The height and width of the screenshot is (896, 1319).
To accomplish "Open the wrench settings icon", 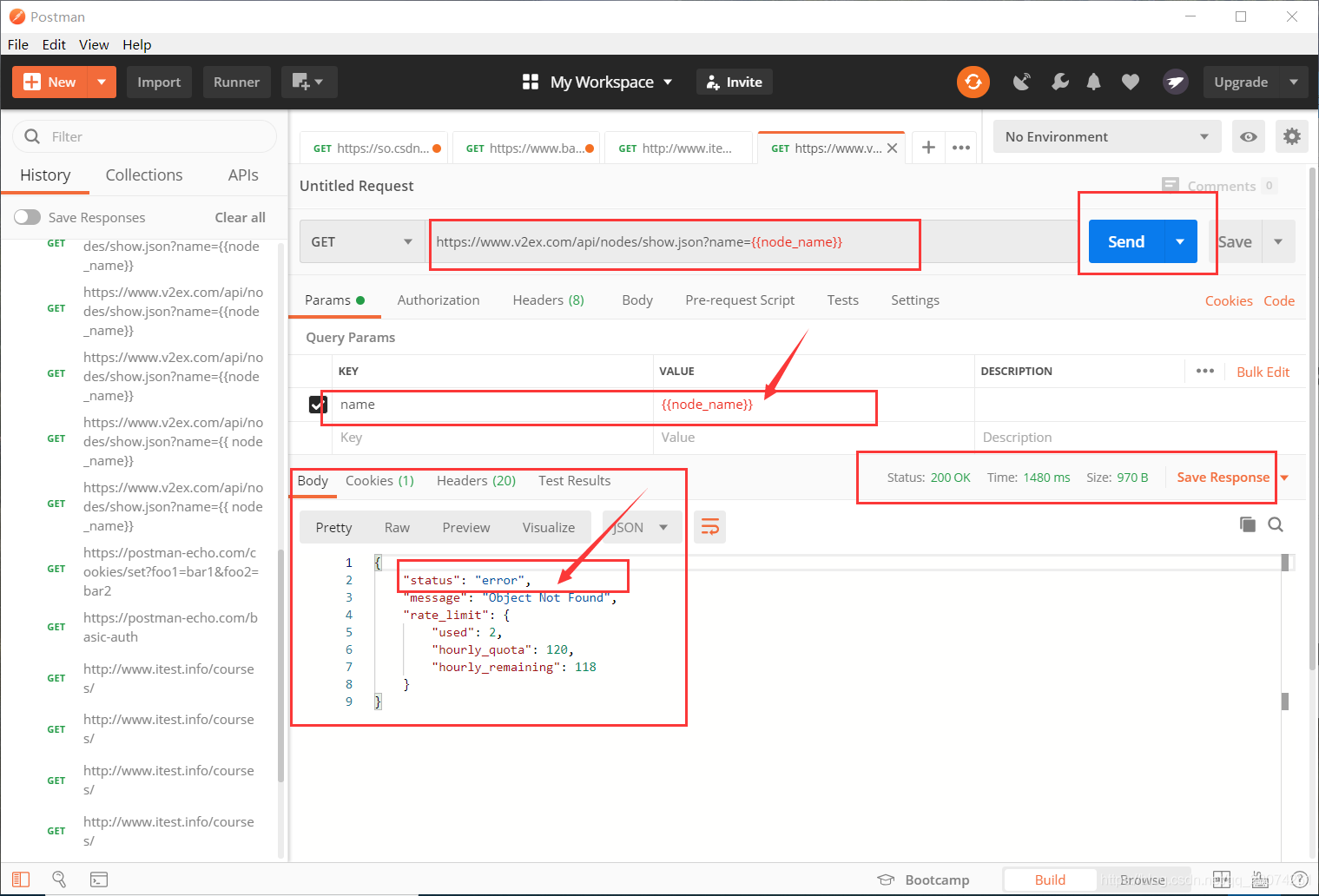I will tap(1059, 82).
